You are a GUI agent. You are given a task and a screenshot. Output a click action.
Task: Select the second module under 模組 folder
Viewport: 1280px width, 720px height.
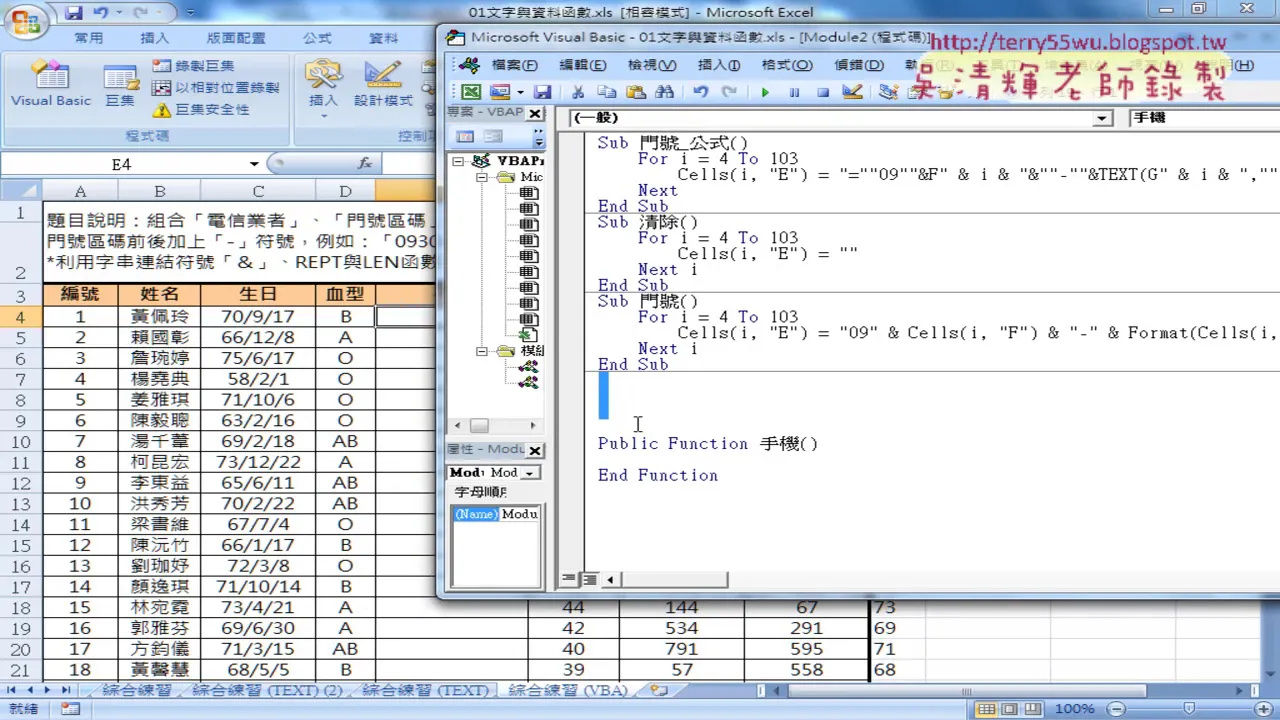(528, 382)
